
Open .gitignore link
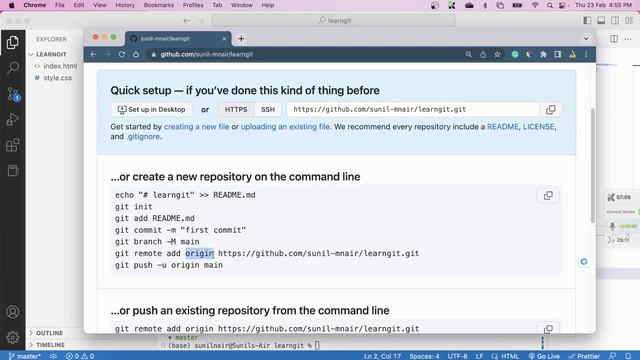pos(143,136)
